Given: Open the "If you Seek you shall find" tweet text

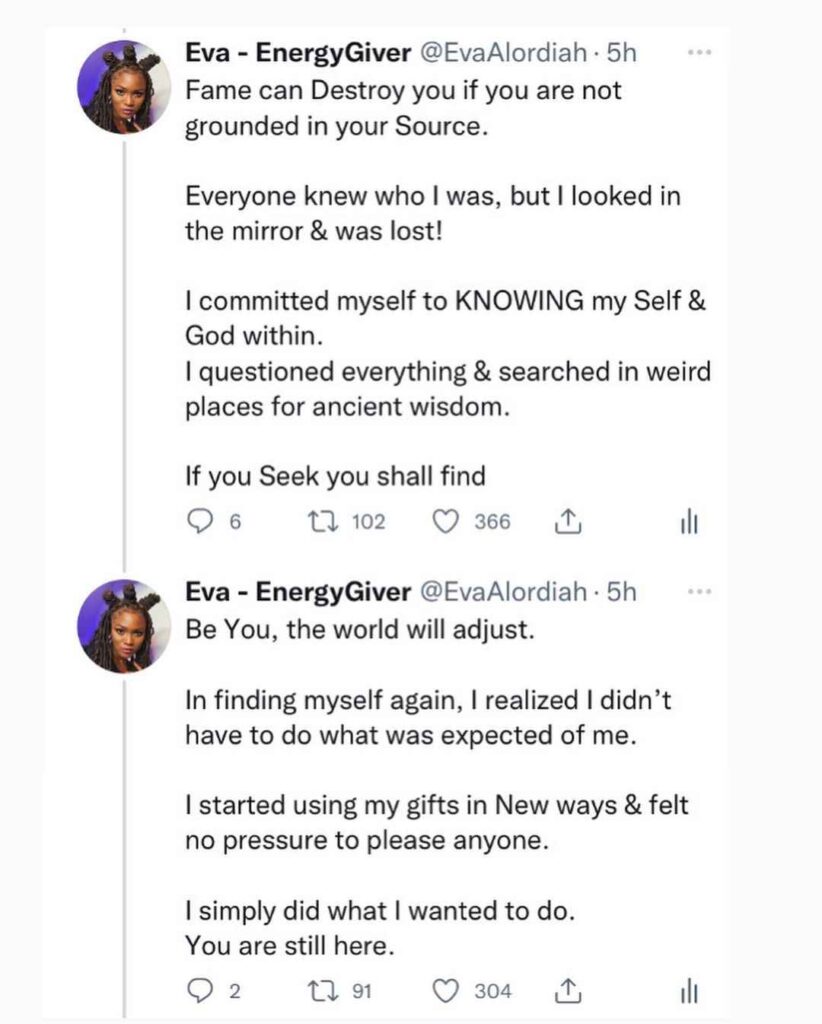Looking at the screenshot, I should click(335, 476).
